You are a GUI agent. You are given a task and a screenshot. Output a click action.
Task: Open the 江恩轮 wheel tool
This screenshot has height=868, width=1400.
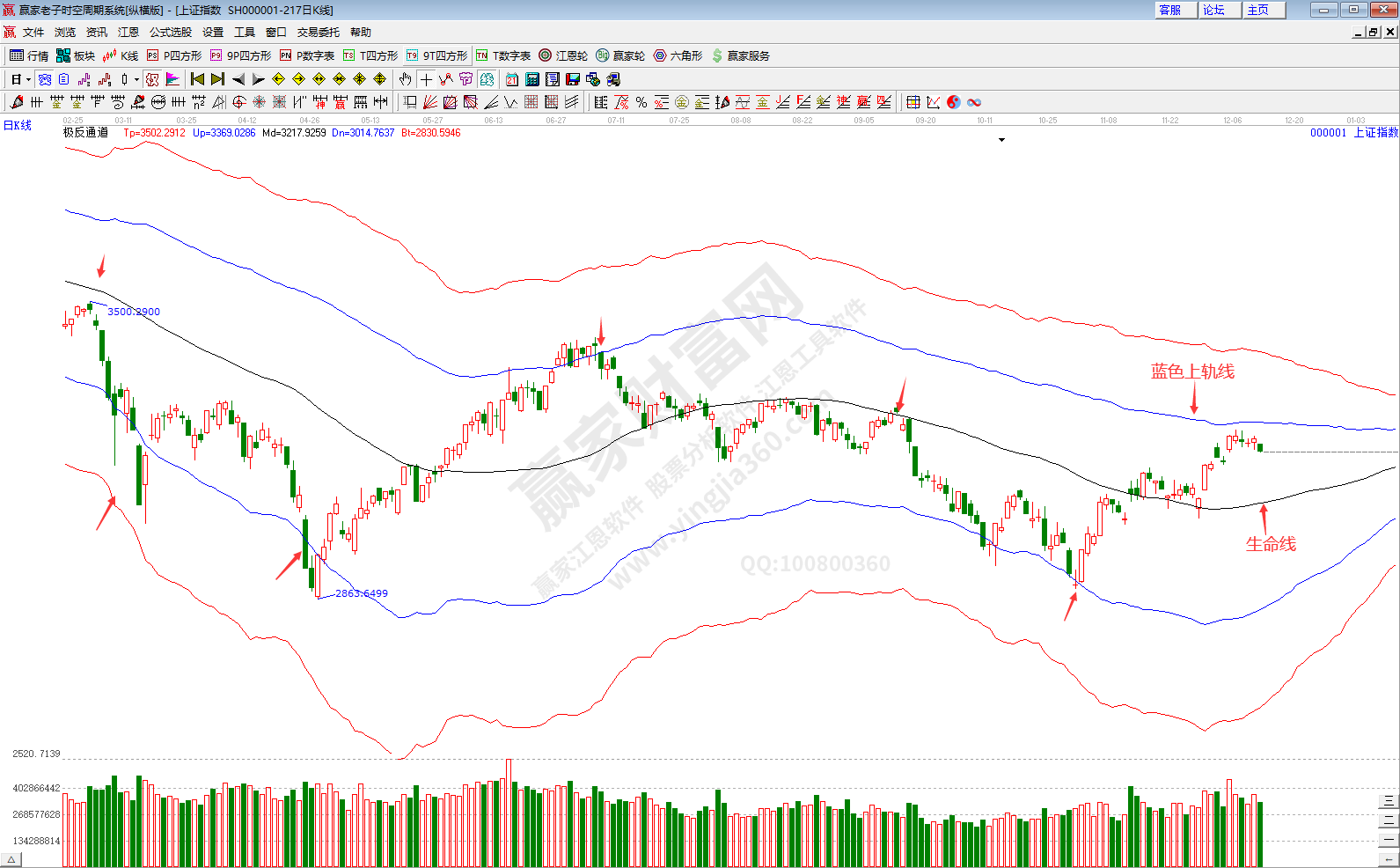tap(563, 55)
